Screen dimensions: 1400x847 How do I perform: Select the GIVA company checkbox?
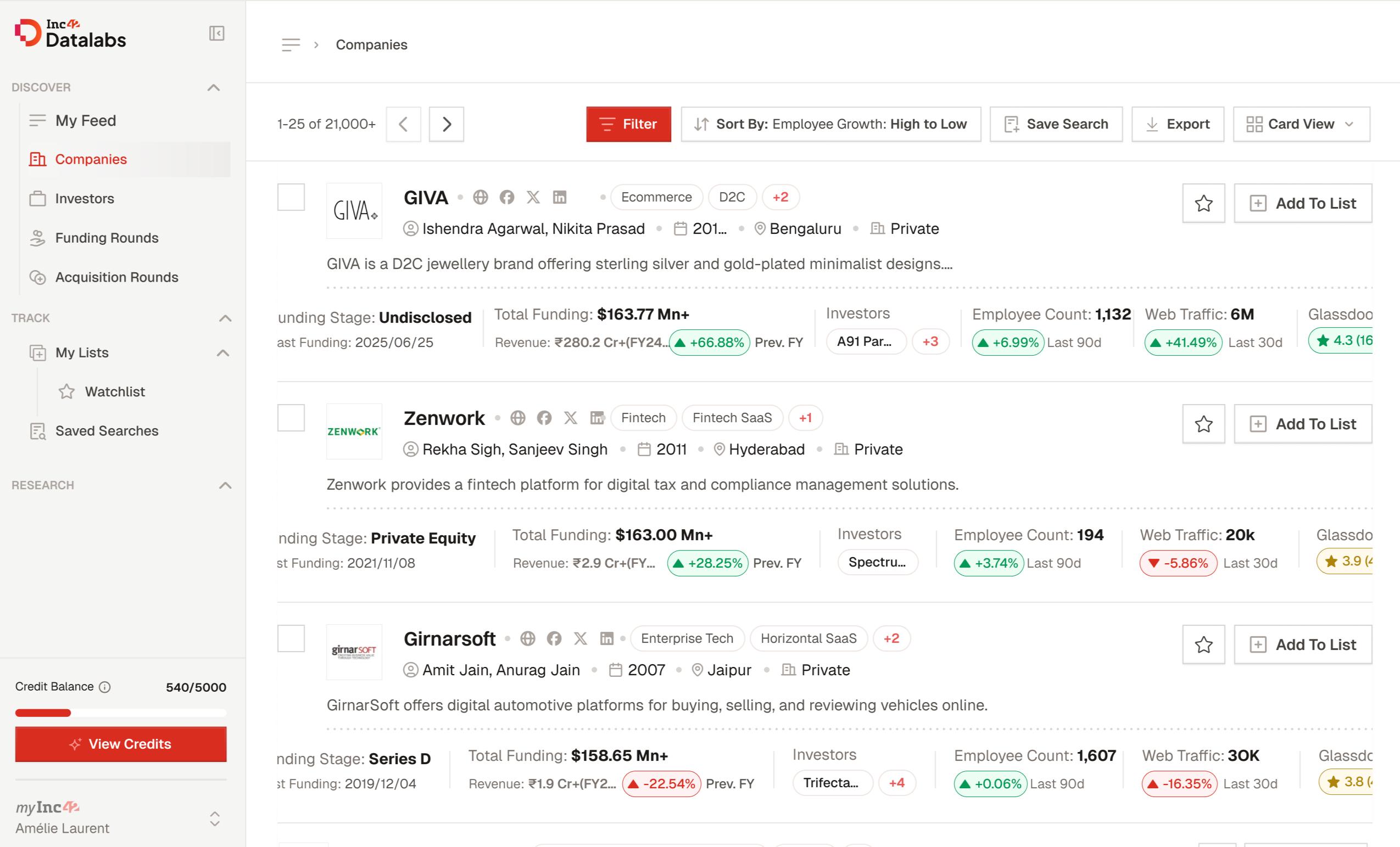coord(291,197)
